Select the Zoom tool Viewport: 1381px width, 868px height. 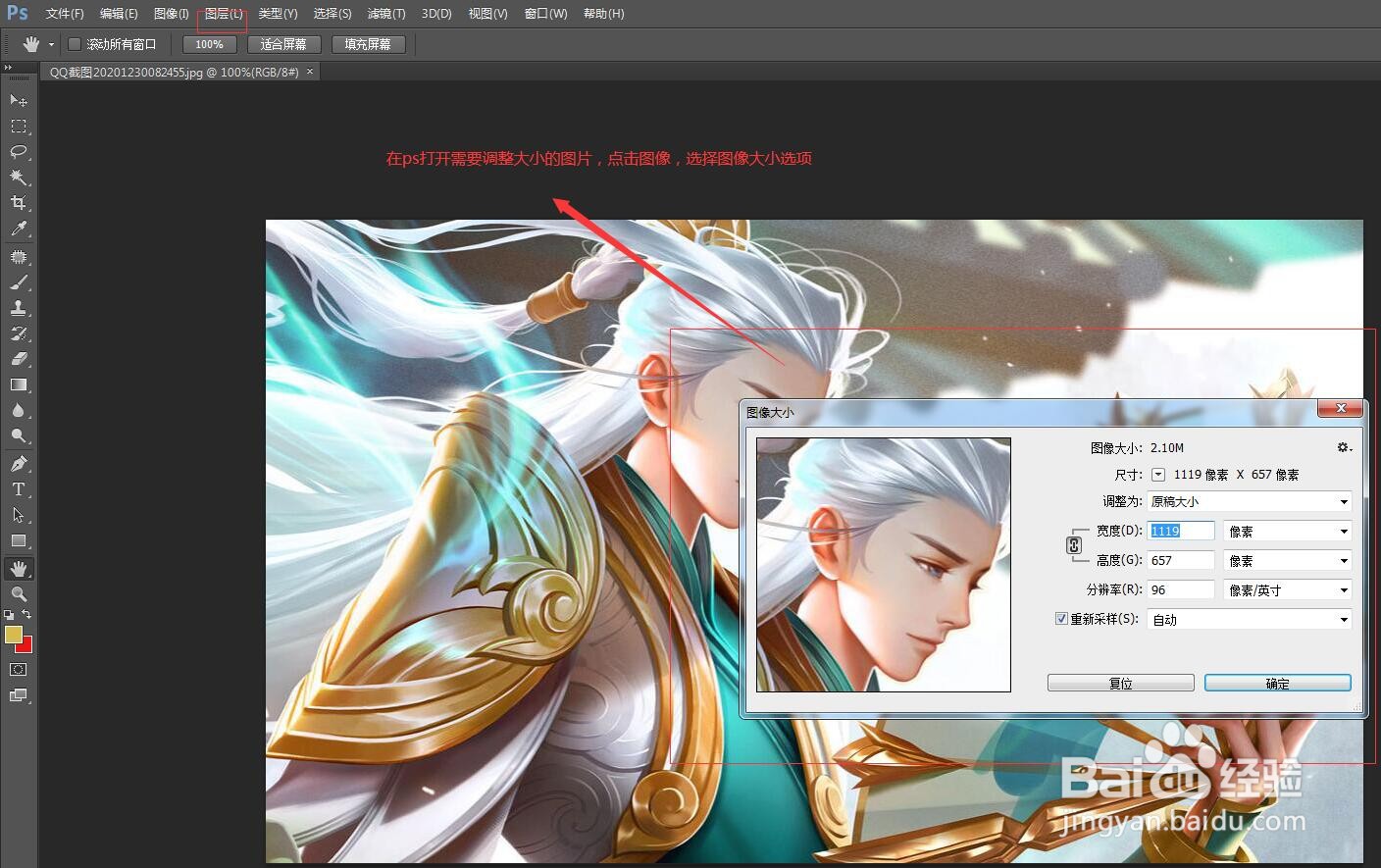[19, 594]
